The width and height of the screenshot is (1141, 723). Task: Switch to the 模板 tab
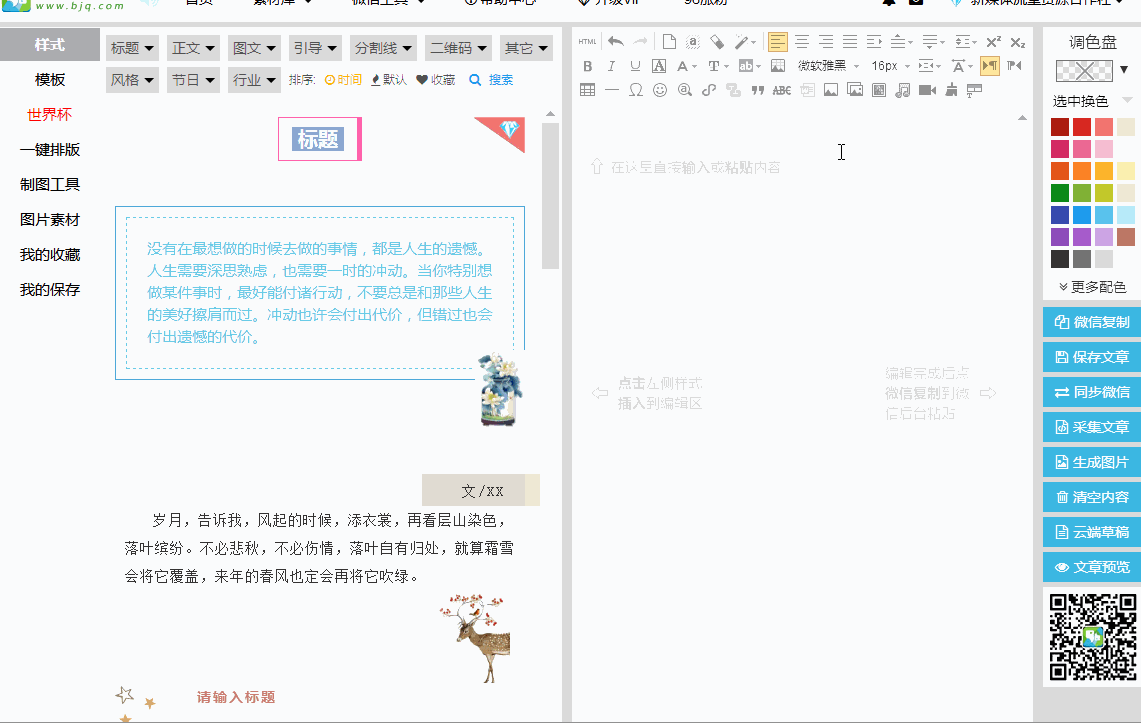(49, 79)
